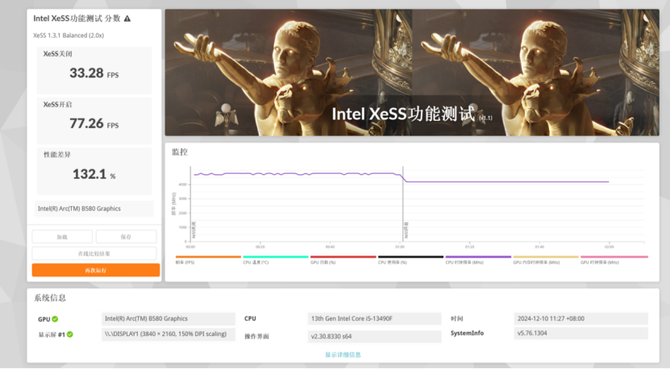Toggle the orange 帧率 (FPS) legend
The image size is (670, 369).
click(208, 260)
